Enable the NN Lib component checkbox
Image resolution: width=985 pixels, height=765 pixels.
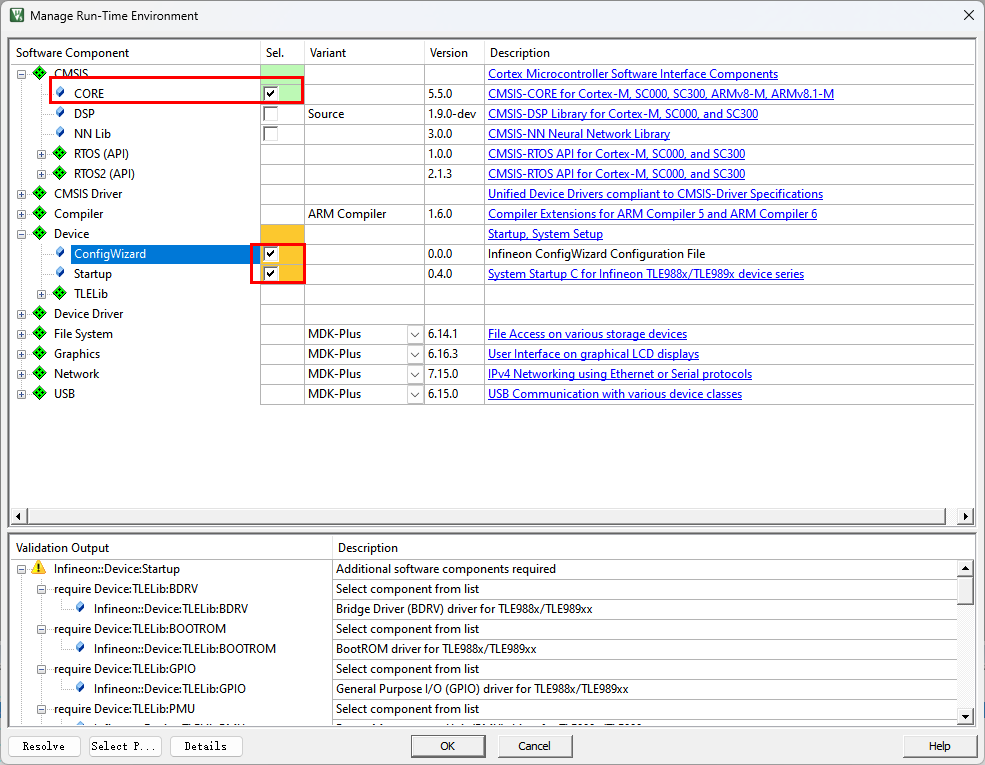point(270,134)
